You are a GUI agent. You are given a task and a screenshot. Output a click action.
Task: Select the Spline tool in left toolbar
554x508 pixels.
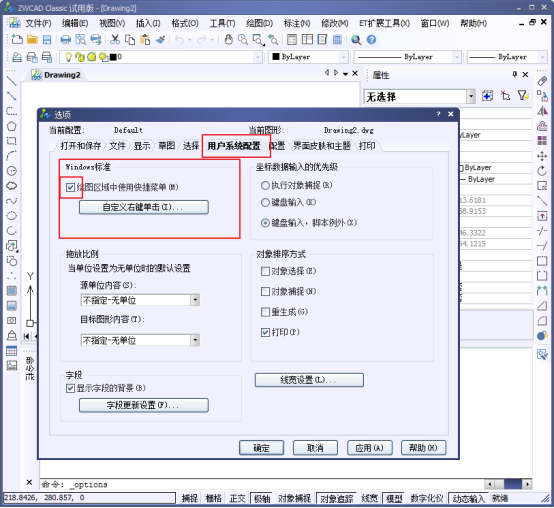click(x=12, y=201)
